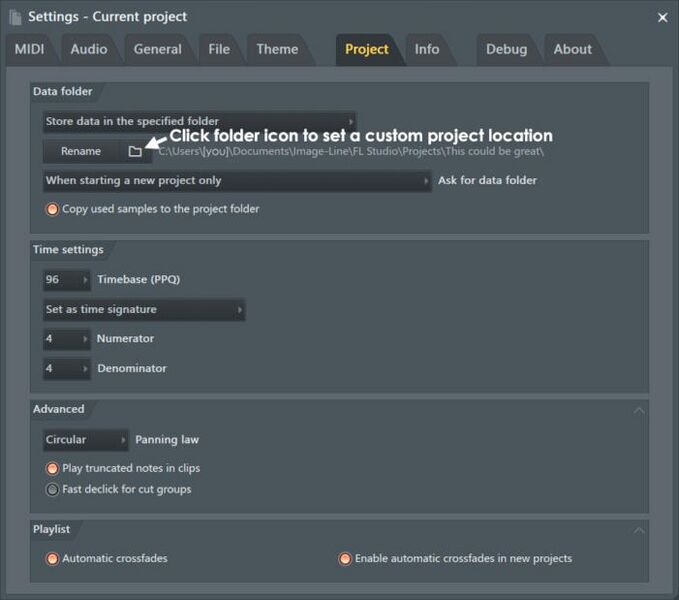This screenshot has height=600, width=679.
Task: Enable Fast declick for cut groups
Action: click(53, 489)
